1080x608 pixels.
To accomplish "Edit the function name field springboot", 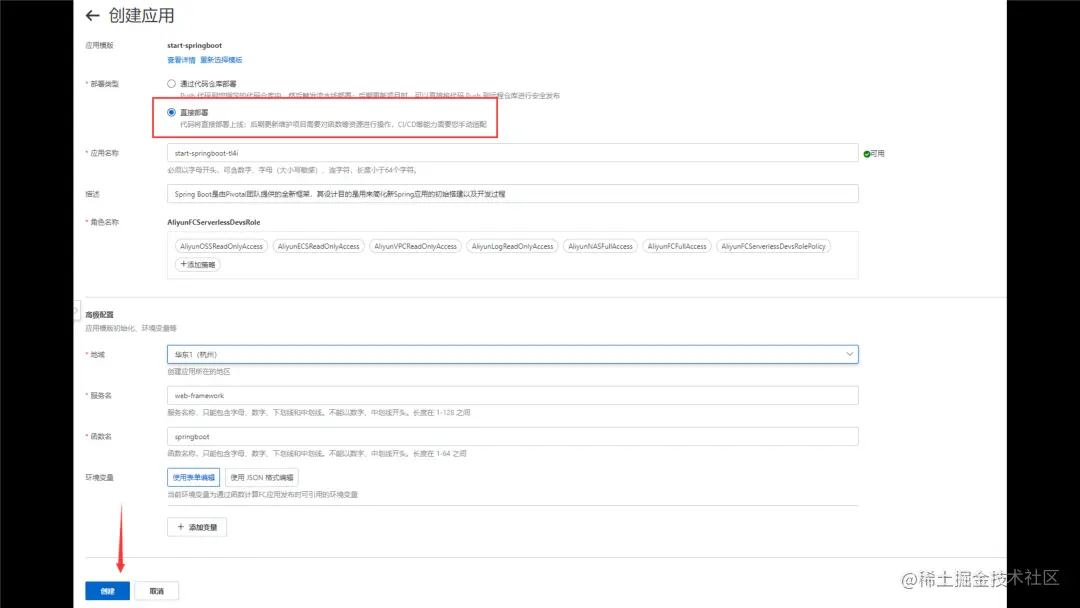I will 512,437.
